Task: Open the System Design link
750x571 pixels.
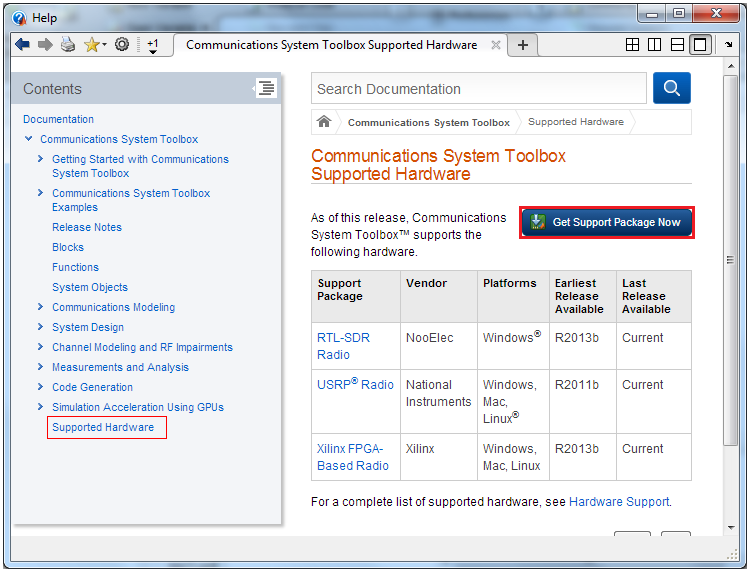Action: (x=88, y=327)
